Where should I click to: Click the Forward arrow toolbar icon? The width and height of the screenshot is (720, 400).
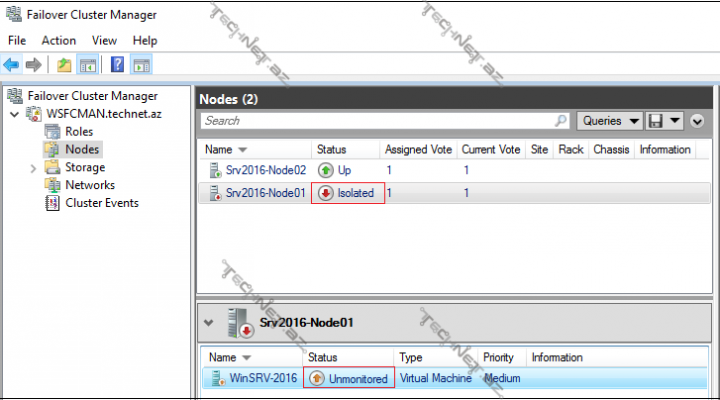pyautogui.click(x=33, y=65)
